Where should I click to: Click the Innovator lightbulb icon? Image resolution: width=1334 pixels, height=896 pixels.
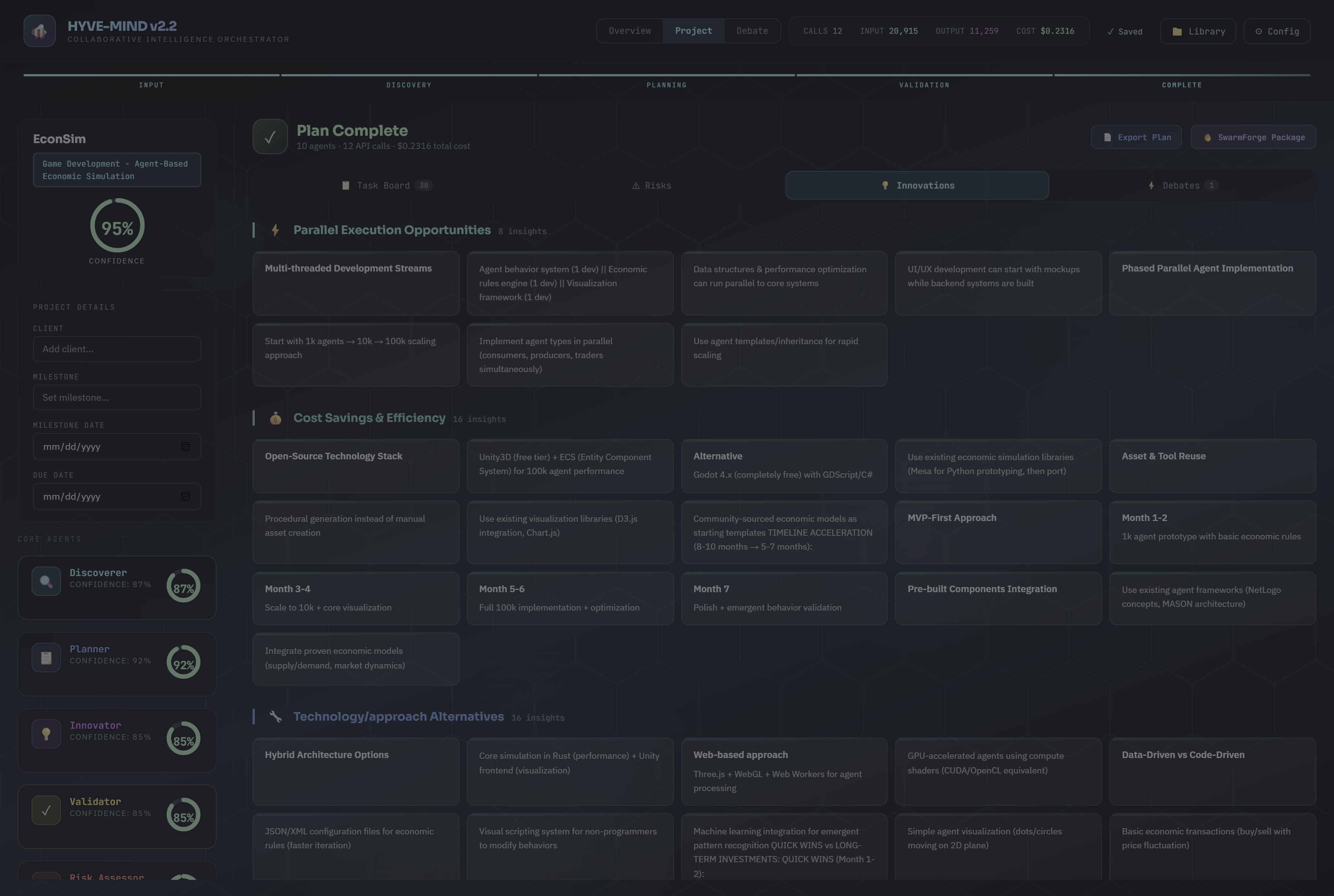pyautogui.click(x=46, y=734)
